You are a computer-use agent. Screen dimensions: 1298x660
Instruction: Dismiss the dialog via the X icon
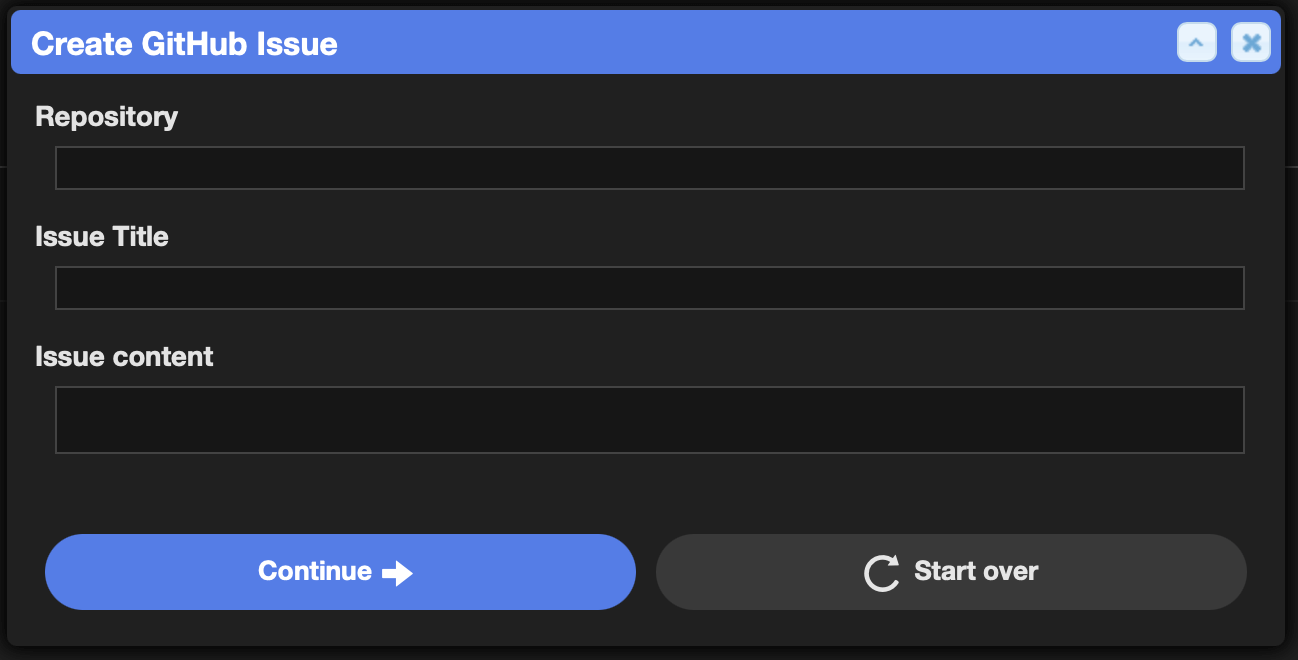click(x=1251, y=43)
